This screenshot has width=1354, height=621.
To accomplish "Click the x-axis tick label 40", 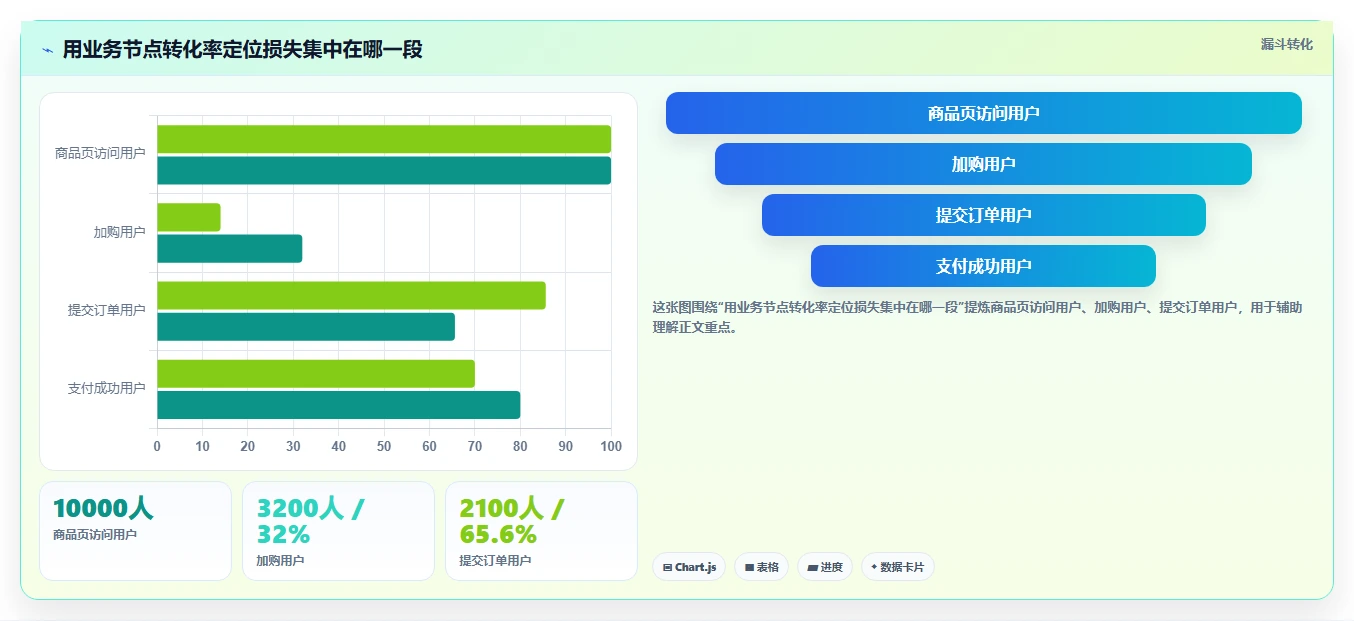I will point(339,446).
